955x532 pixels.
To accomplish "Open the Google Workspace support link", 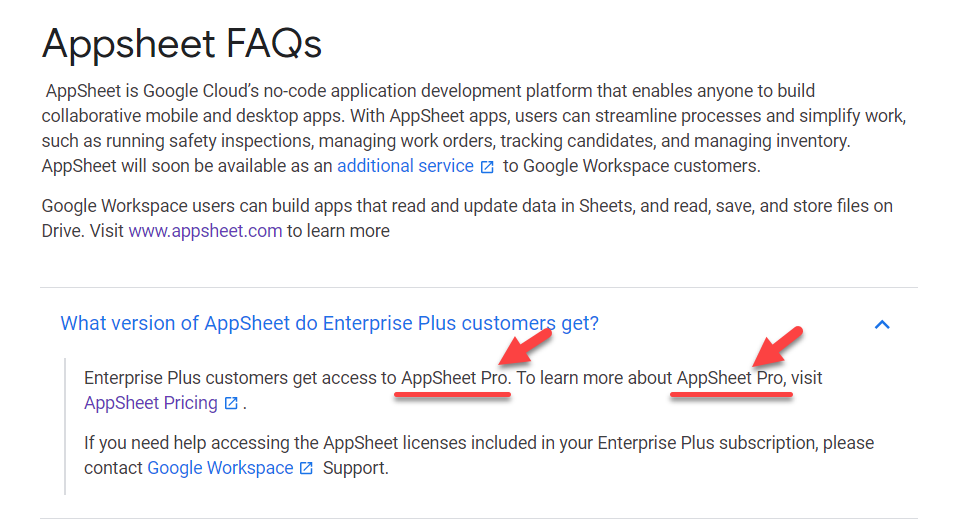I will 220,468.
